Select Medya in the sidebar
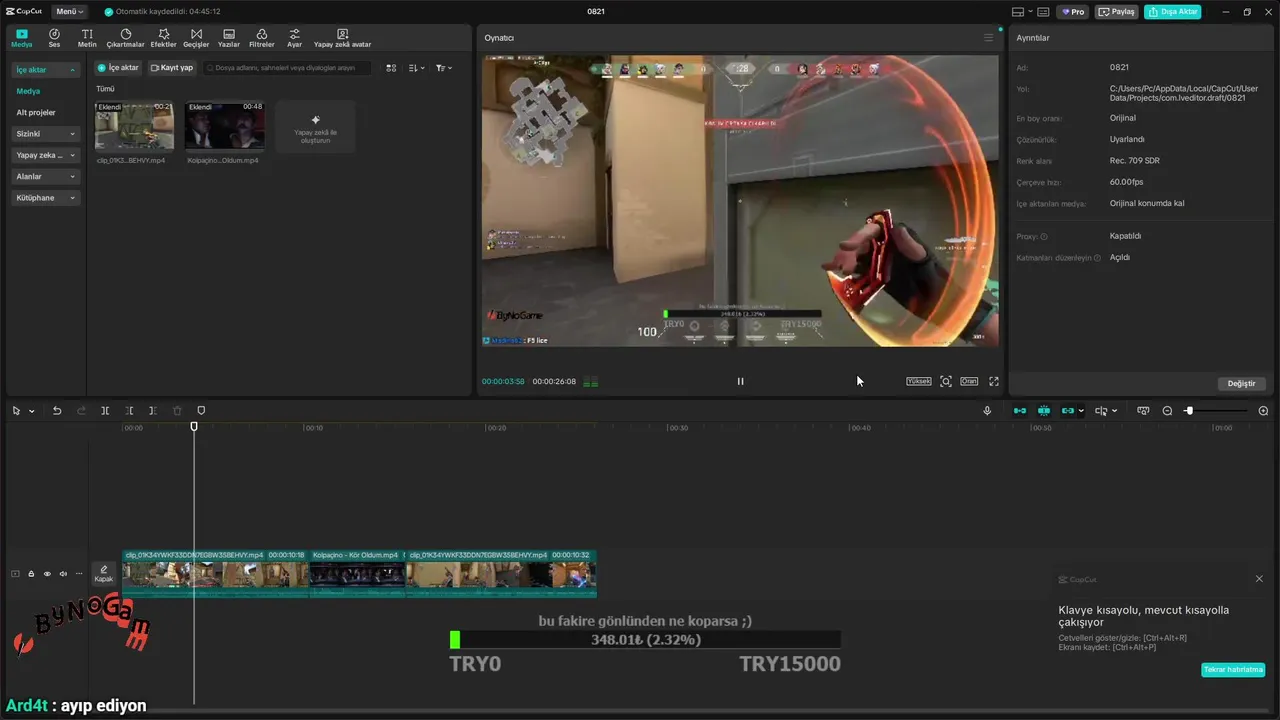 (x=28, y=91)
